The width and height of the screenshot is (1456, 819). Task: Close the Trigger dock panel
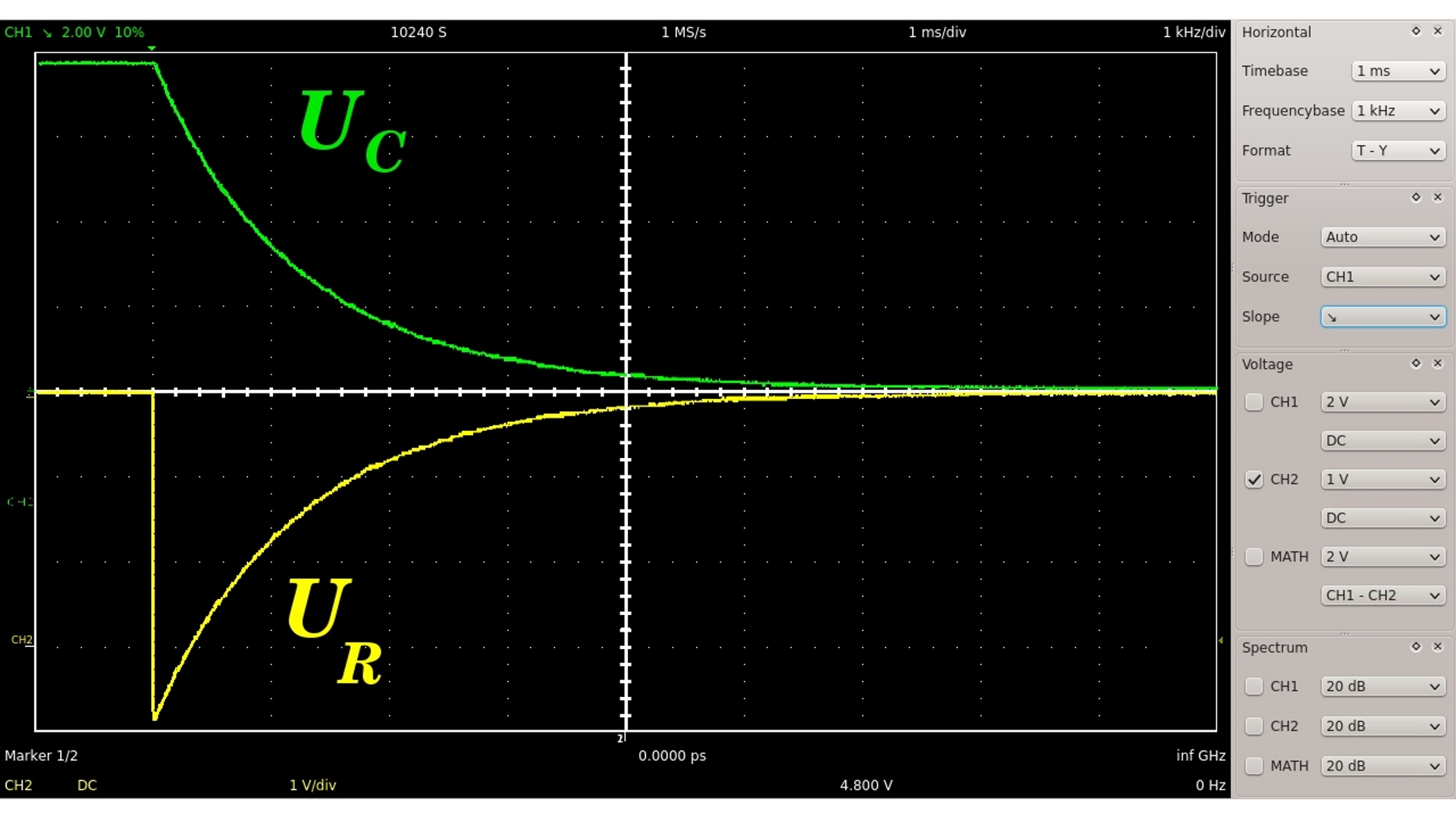[x=1437, y=197]
